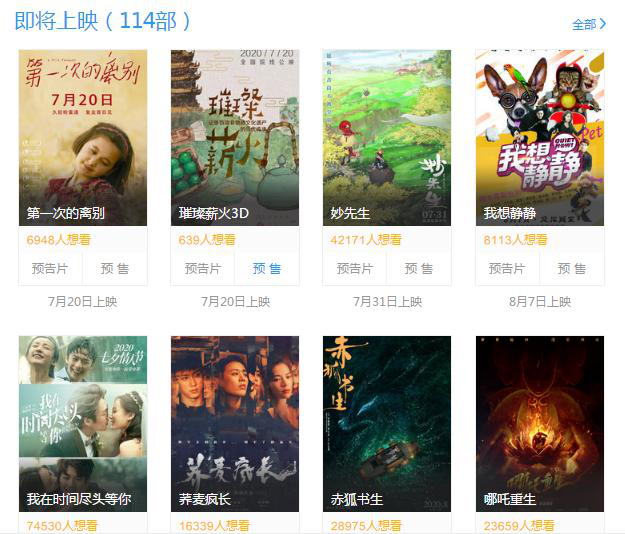Play 预告片 trailer for 璀璨薪火3D

tap(203, 269)
